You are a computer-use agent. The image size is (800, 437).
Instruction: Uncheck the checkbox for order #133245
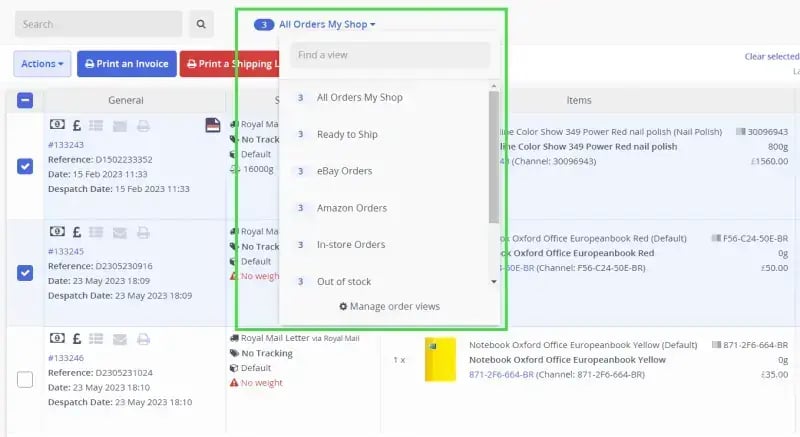[x=25, y=273]
